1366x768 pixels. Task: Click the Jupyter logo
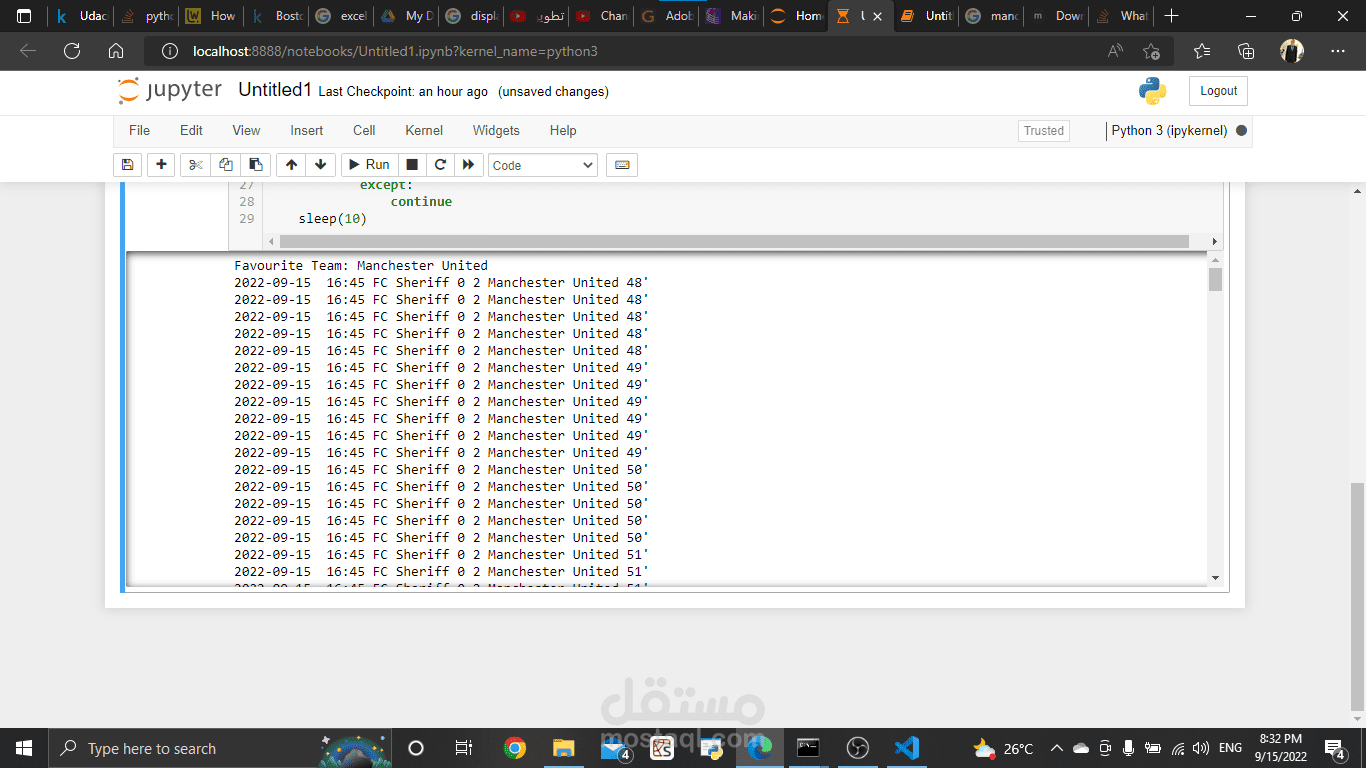point(170,90)
